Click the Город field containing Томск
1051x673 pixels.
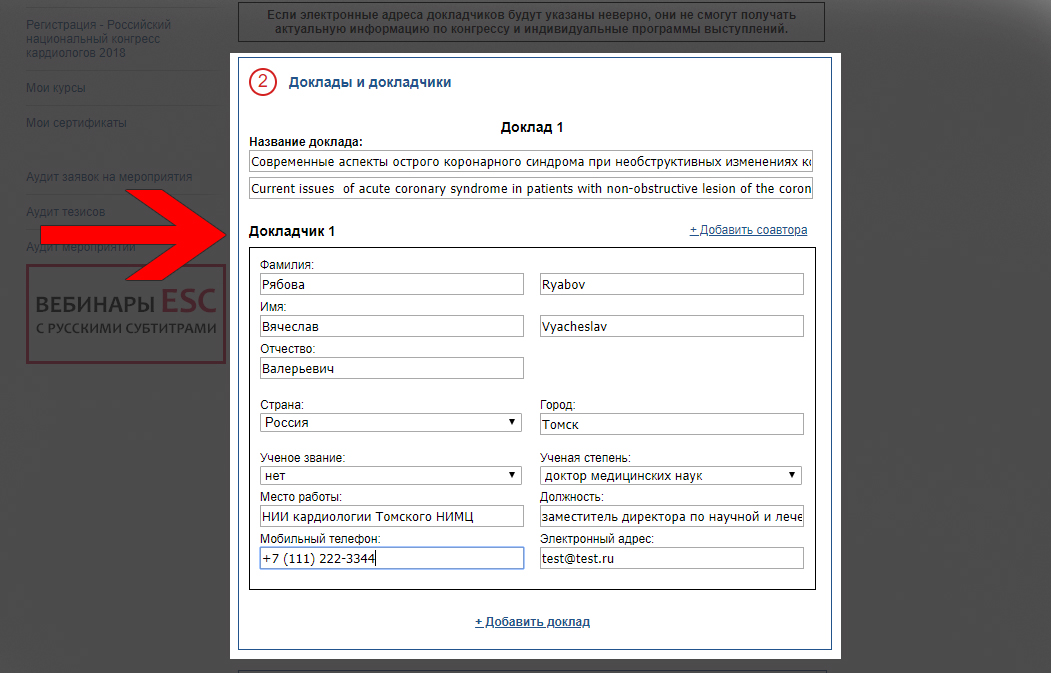pos(672,424)
